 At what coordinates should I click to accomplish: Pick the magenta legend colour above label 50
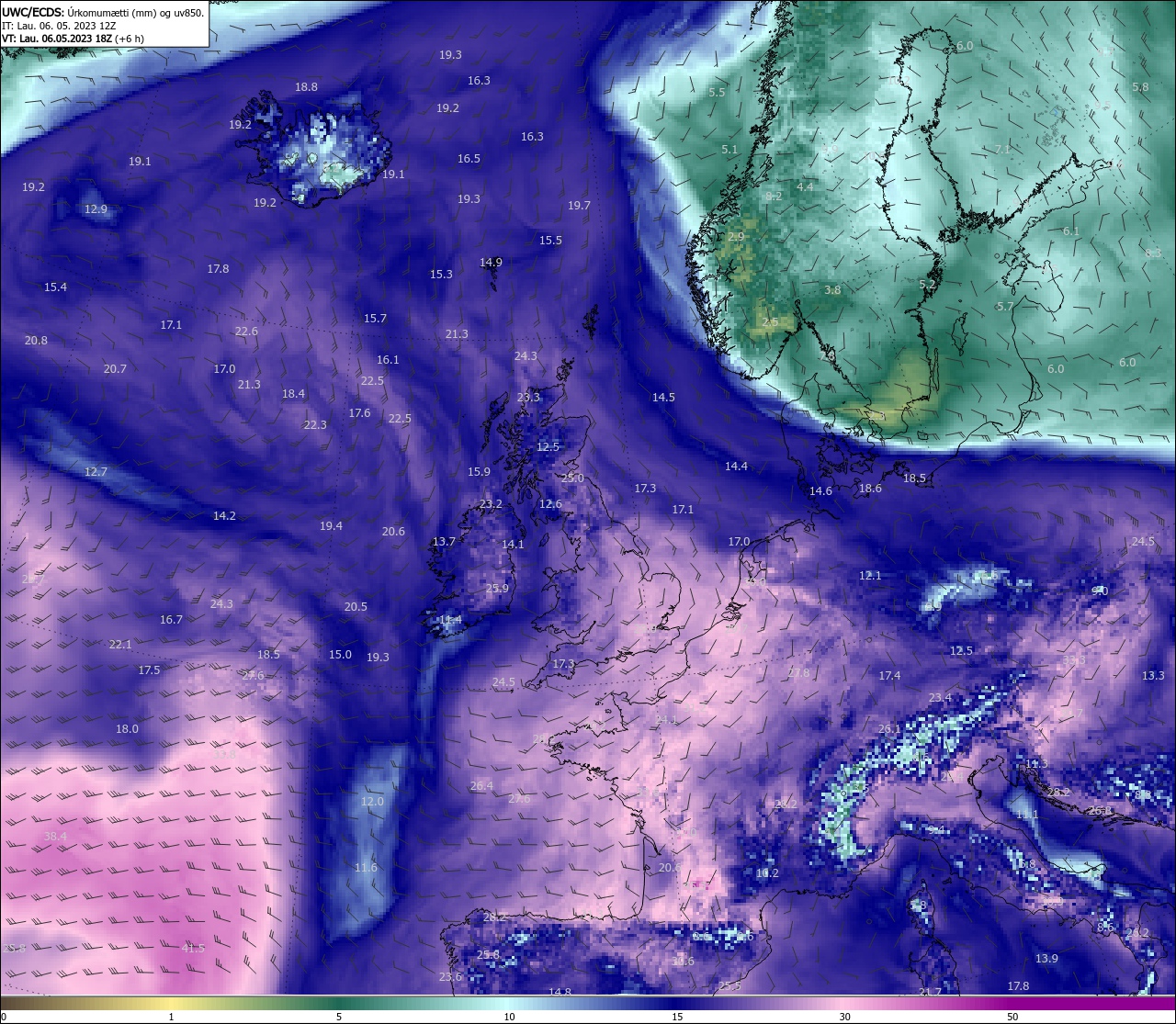[x=1012, y=1003]
